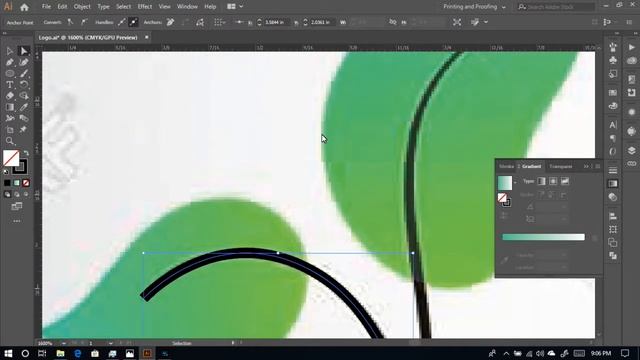Expand the Printing and Proofing workspace menu

[x=475, y=7]
